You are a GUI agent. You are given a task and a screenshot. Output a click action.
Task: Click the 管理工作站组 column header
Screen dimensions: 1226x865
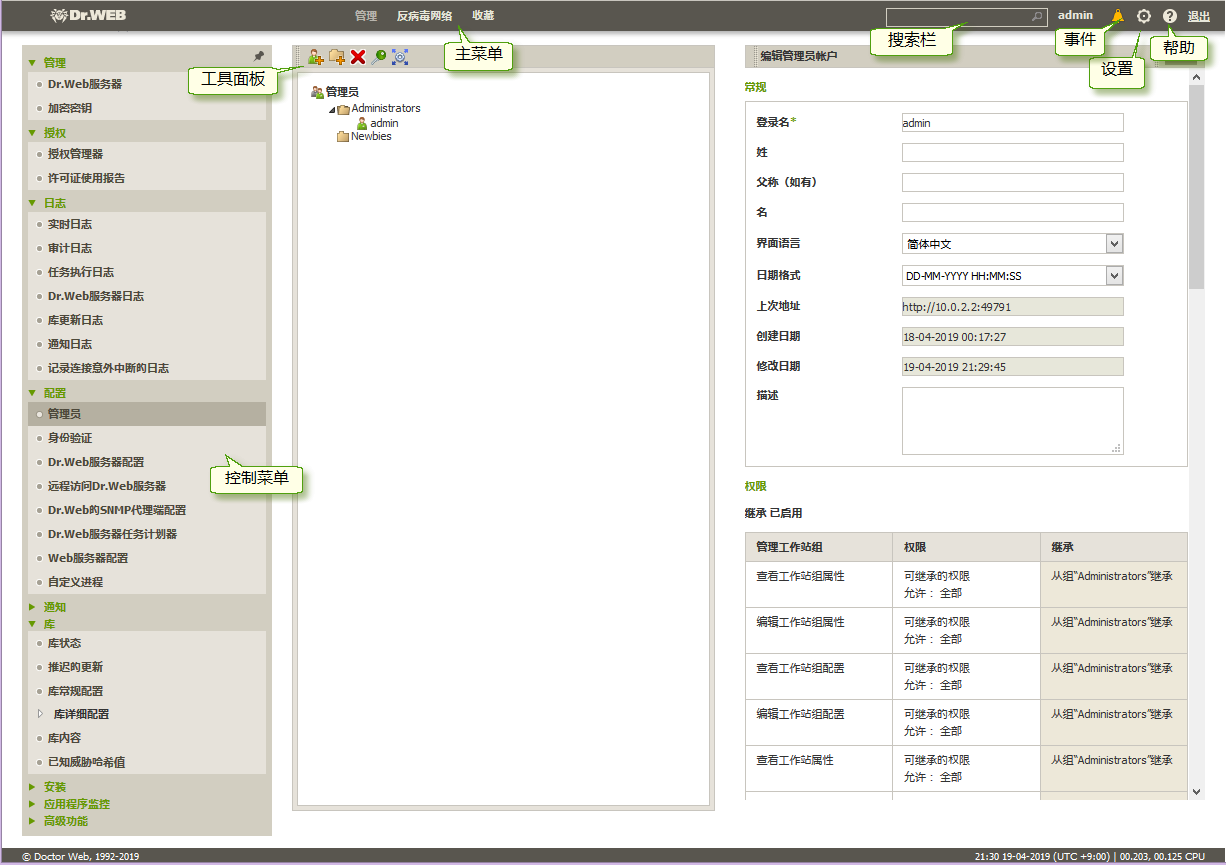coord(818,547)
